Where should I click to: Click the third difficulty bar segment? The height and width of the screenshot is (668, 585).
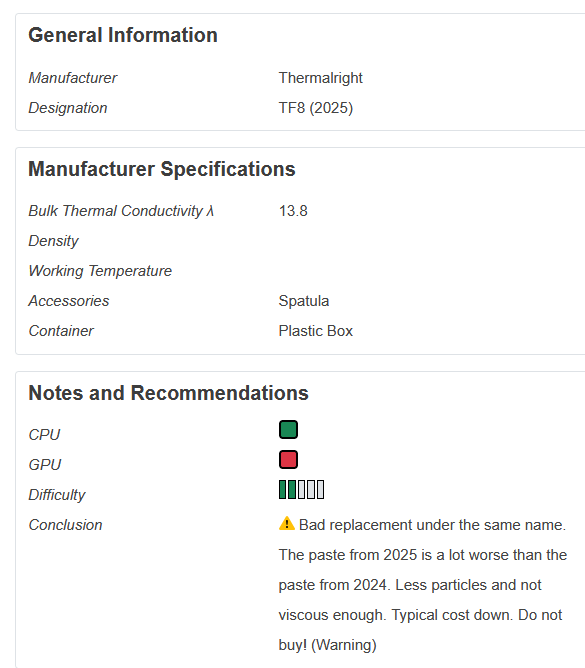301,489
